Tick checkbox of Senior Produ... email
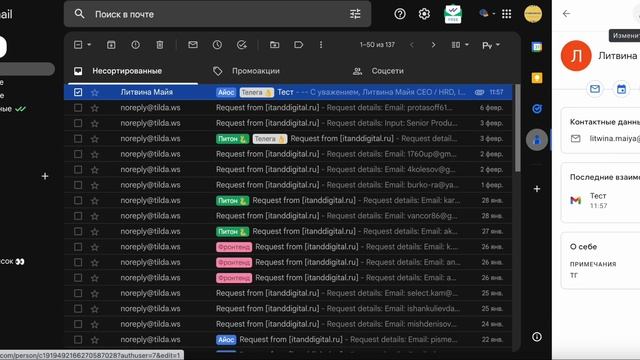 point(78,123)
